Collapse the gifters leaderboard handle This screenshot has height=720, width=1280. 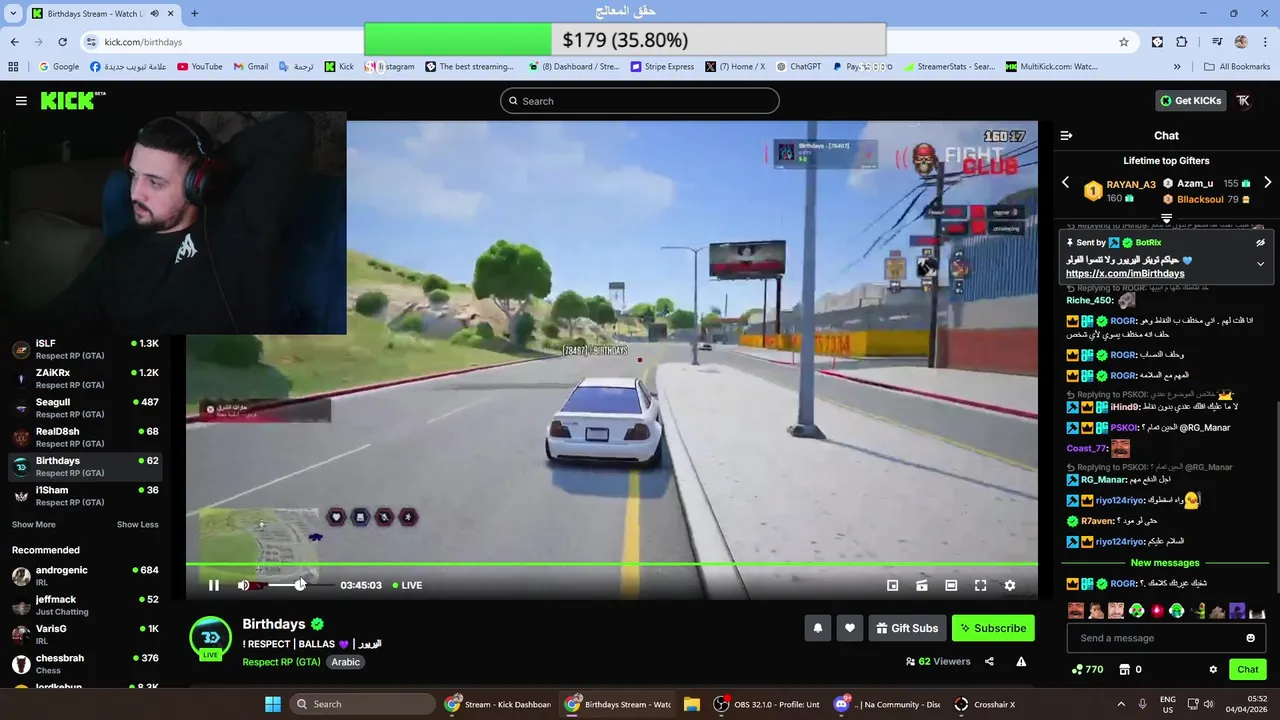[1166, 217]
